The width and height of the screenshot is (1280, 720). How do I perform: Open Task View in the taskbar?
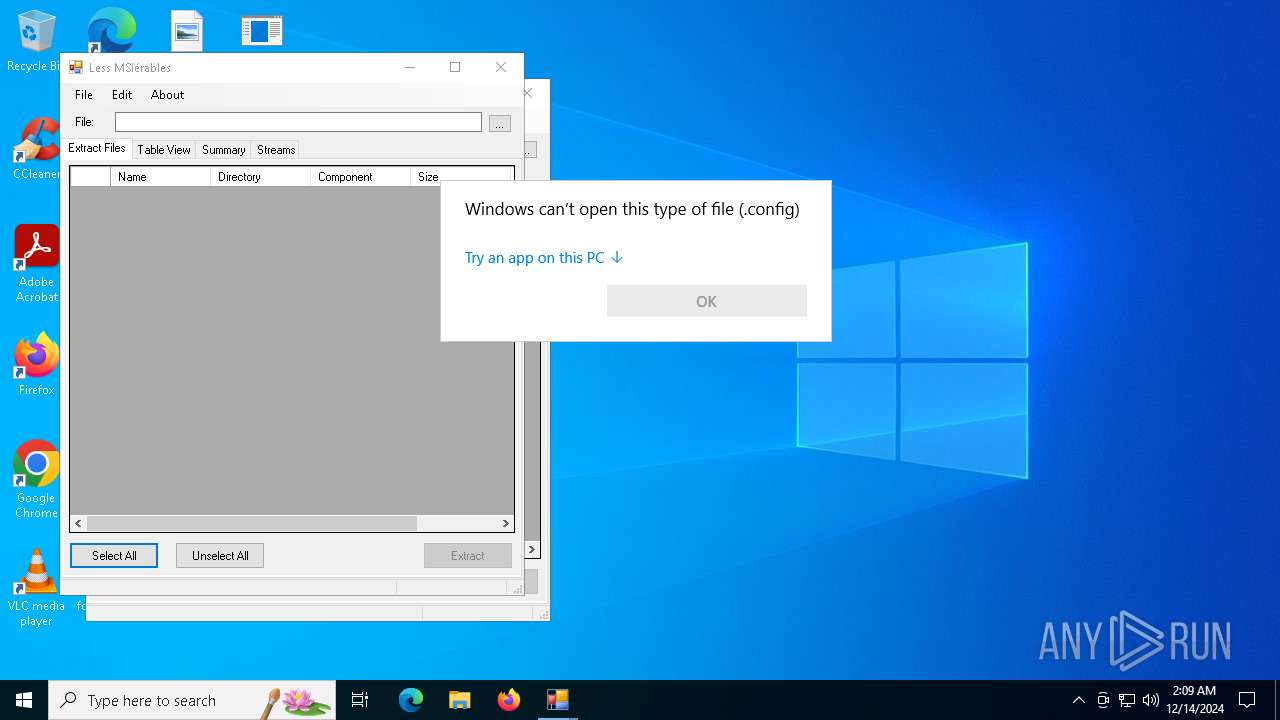pos(360,700)
